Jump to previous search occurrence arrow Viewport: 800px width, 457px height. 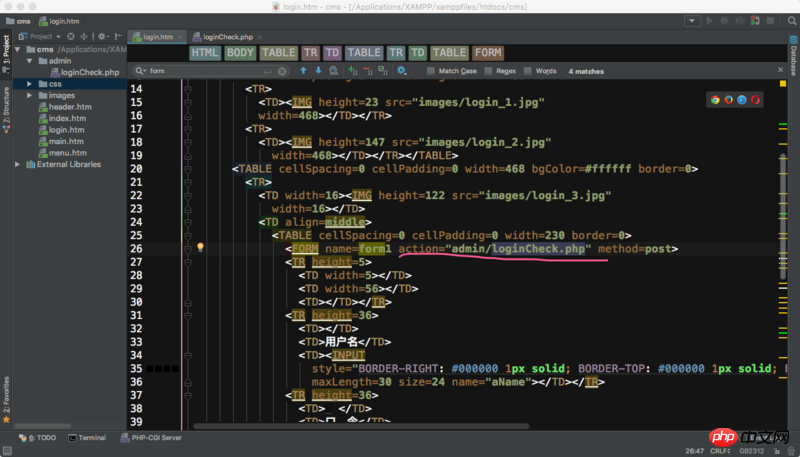[303, 71]
